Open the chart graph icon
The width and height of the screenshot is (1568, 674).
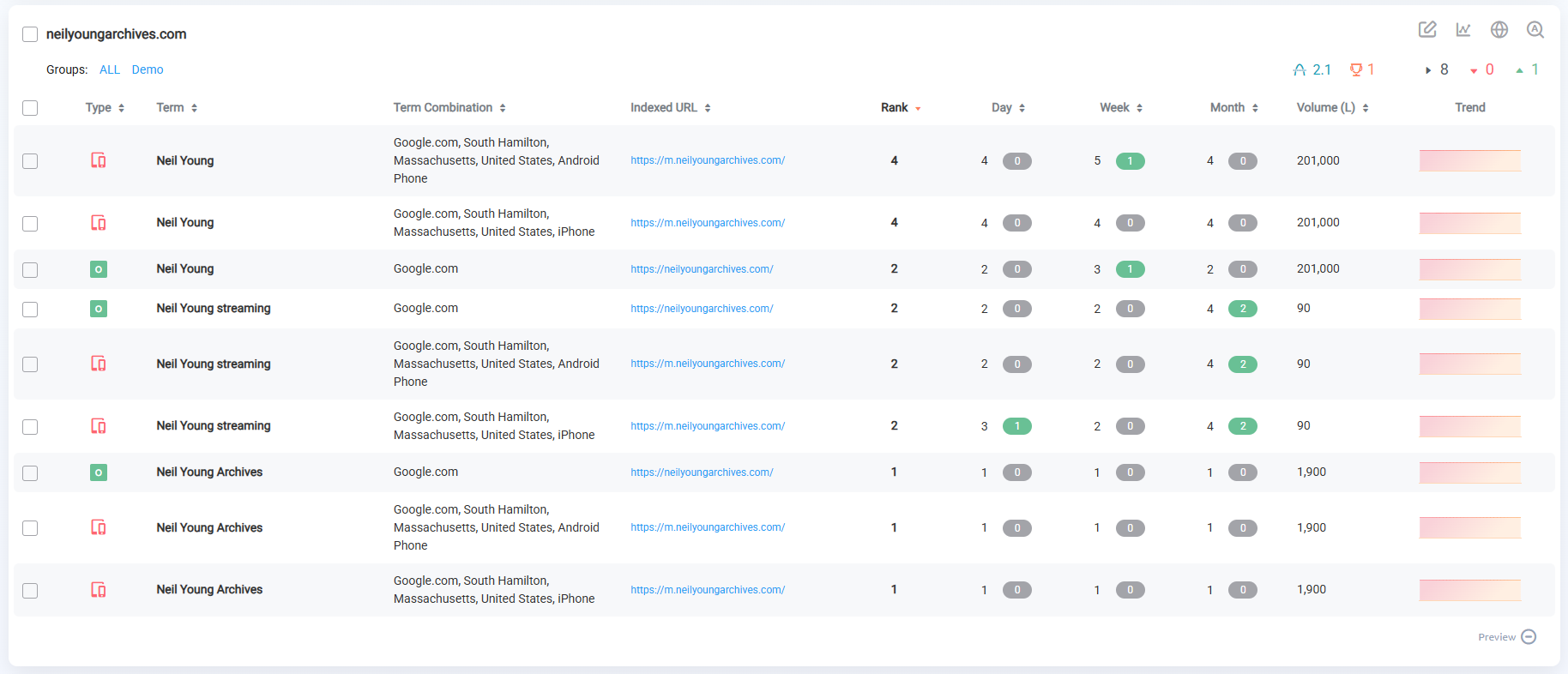pyautogui.click(x=1463, y=29)
